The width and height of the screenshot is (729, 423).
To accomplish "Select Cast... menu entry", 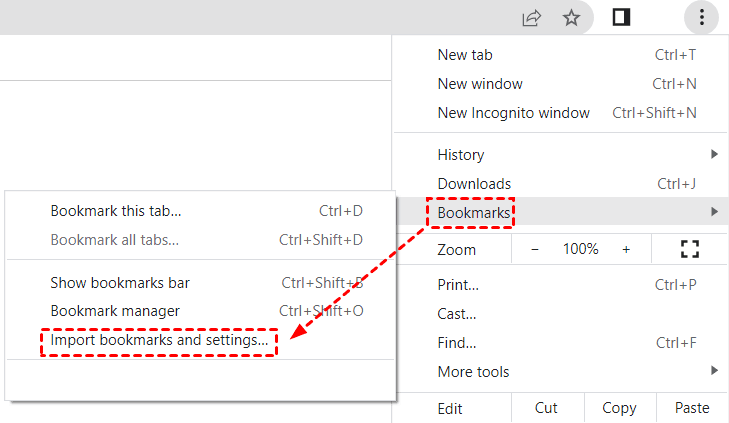I will 561,314.
